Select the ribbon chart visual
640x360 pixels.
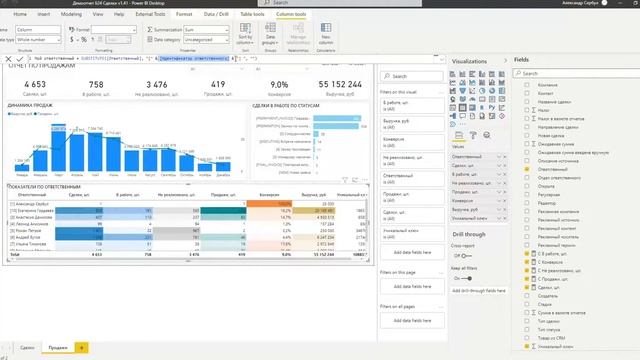[502, 82]
